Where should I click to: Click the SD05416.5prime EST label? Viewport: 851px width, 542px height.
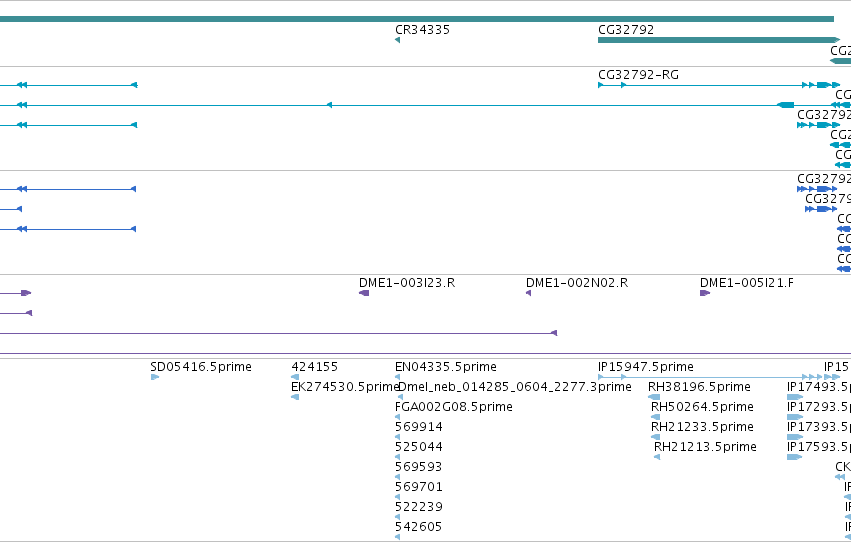[x=201, y=367]
